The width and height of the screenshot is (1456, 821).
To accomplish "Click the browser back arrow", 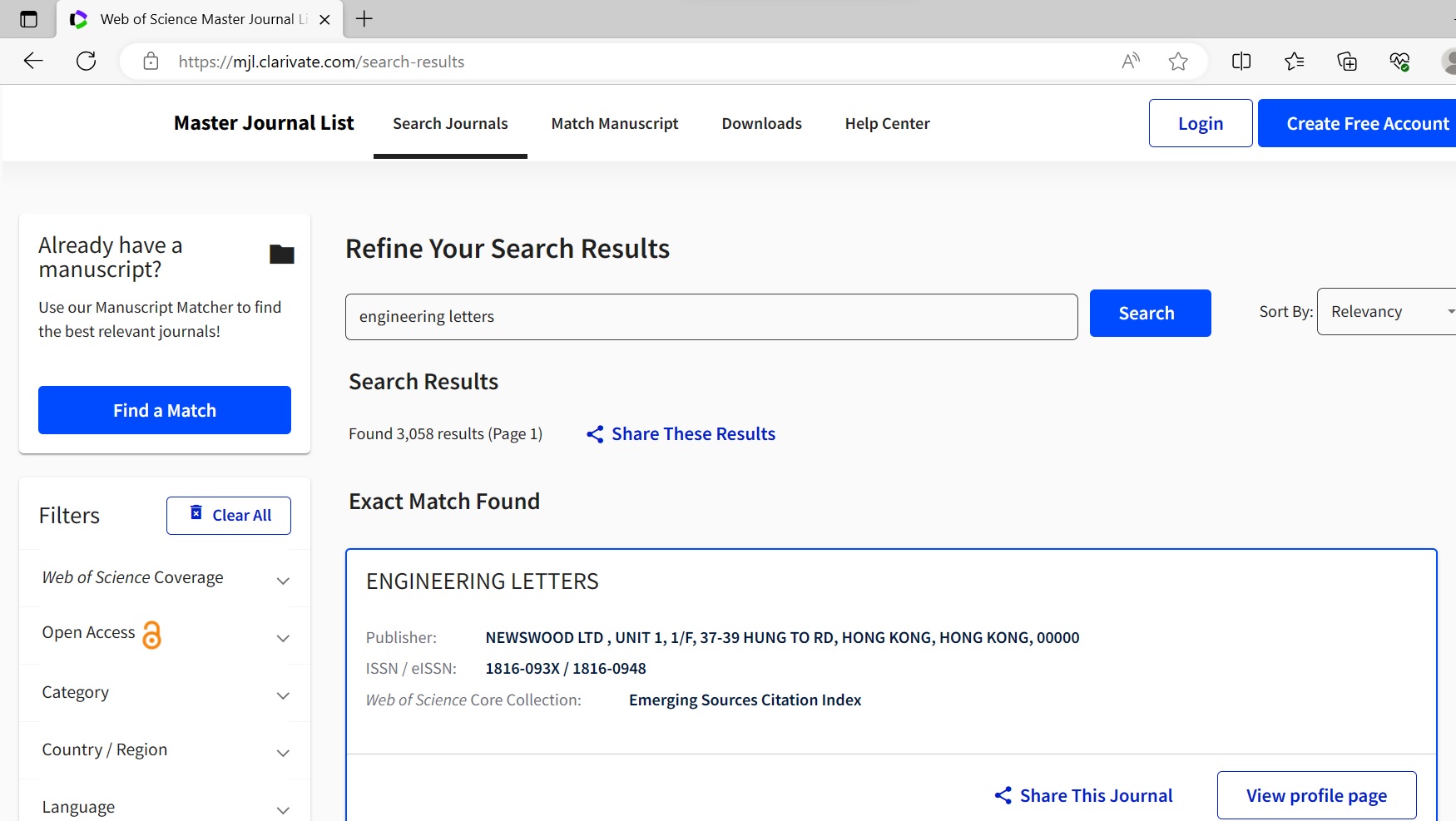I will pos(33,61).
